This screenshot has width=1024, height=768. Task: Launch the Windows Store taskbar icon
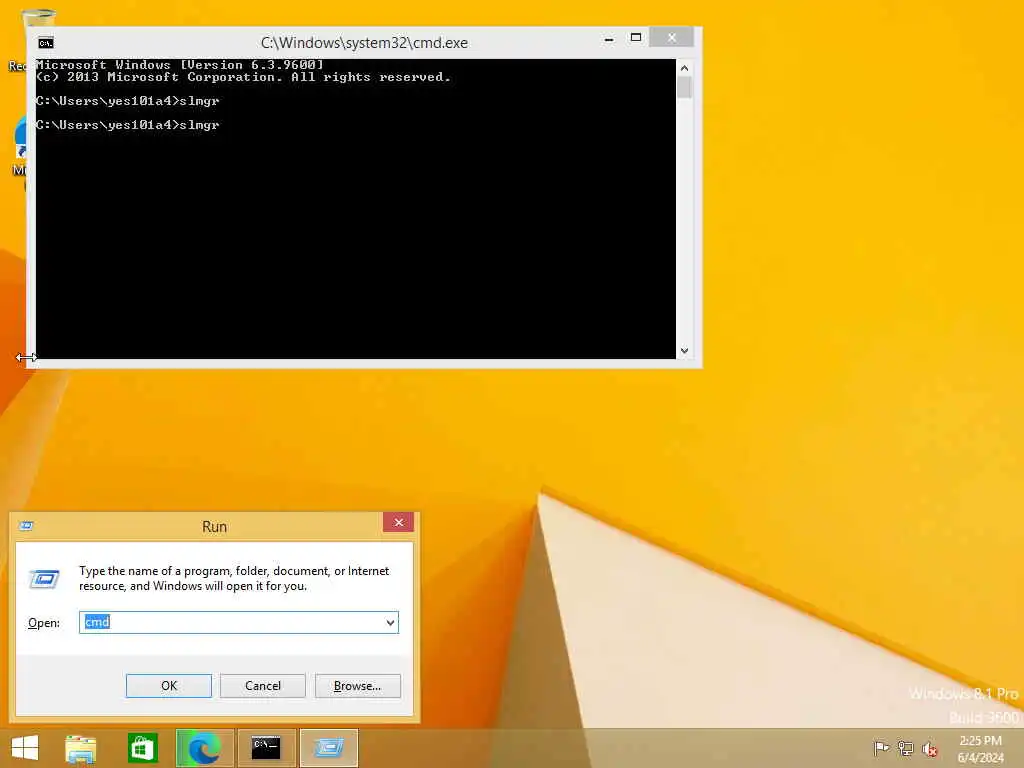click(142, 748)
